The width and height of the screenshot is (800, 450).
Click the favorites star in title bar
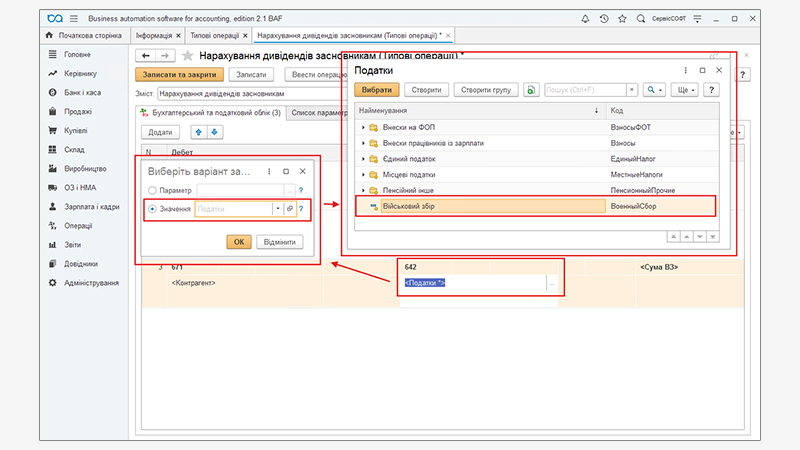pos(625,19)
